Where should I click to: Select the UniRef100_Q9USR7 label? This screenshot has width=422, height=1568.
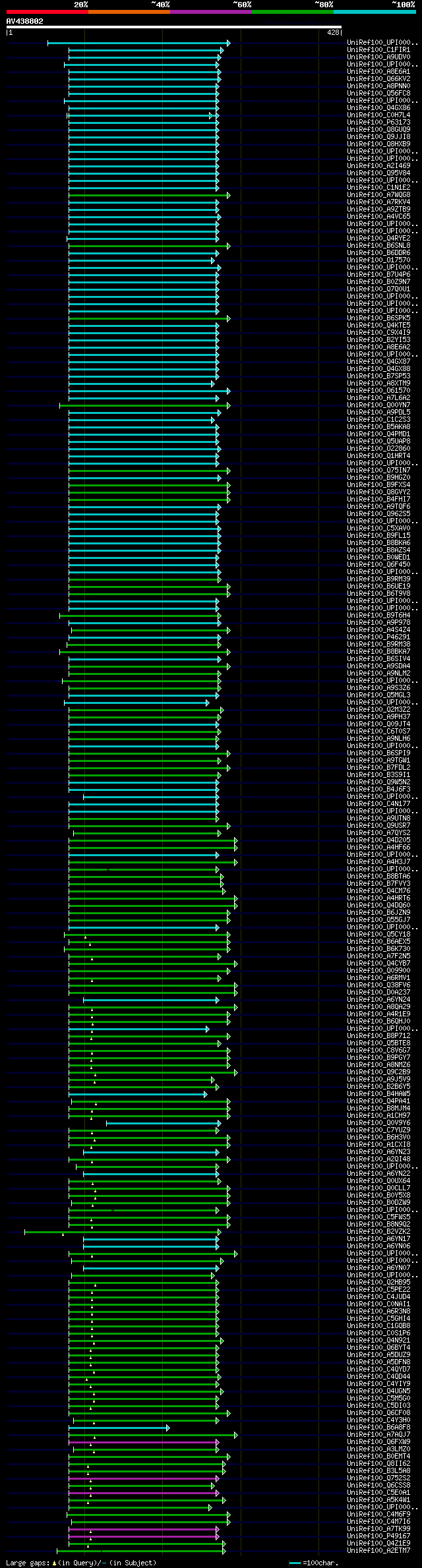pos(378,825)
